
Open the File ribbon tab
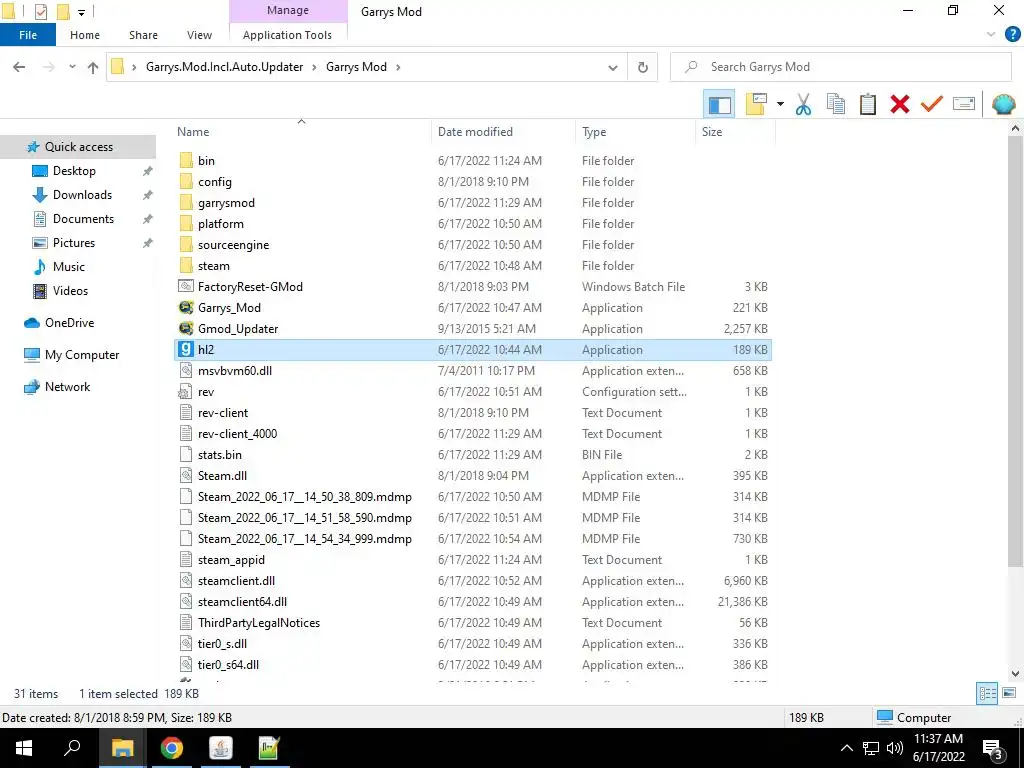(x=28, y=35)
